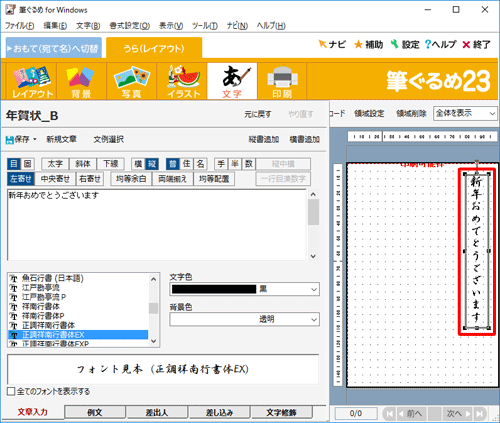500x423 pixels.
Task: Open 設定 wrench icon
Action: pos(395,44)
